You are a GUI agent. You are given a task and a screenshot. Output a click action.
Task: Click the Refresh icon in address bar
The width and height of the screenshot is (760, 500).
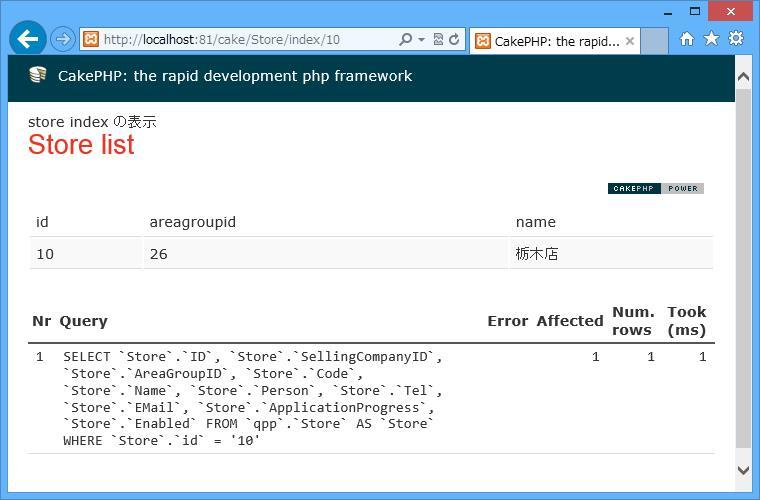tap(454, 40)
